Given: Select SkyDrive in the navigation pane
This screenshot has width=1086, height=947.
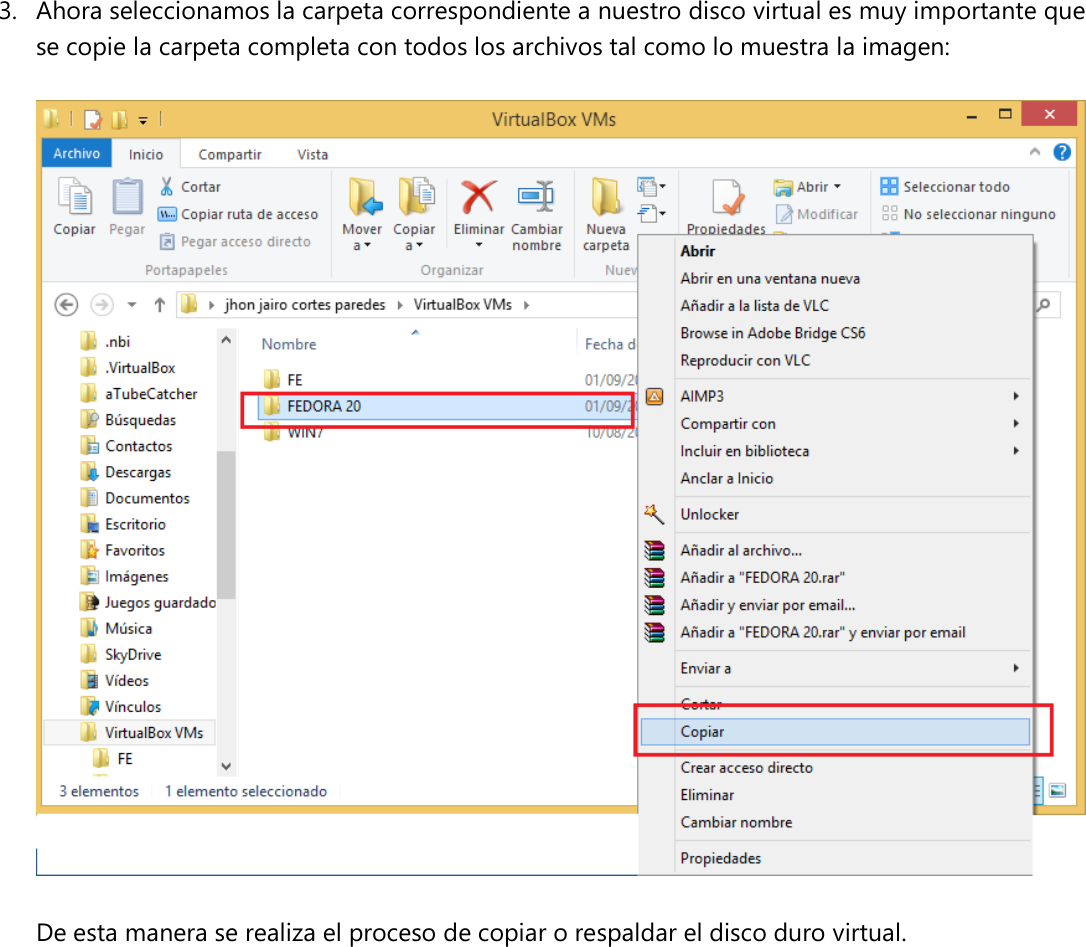Looking at the screenshot, I should coord(121,655).
